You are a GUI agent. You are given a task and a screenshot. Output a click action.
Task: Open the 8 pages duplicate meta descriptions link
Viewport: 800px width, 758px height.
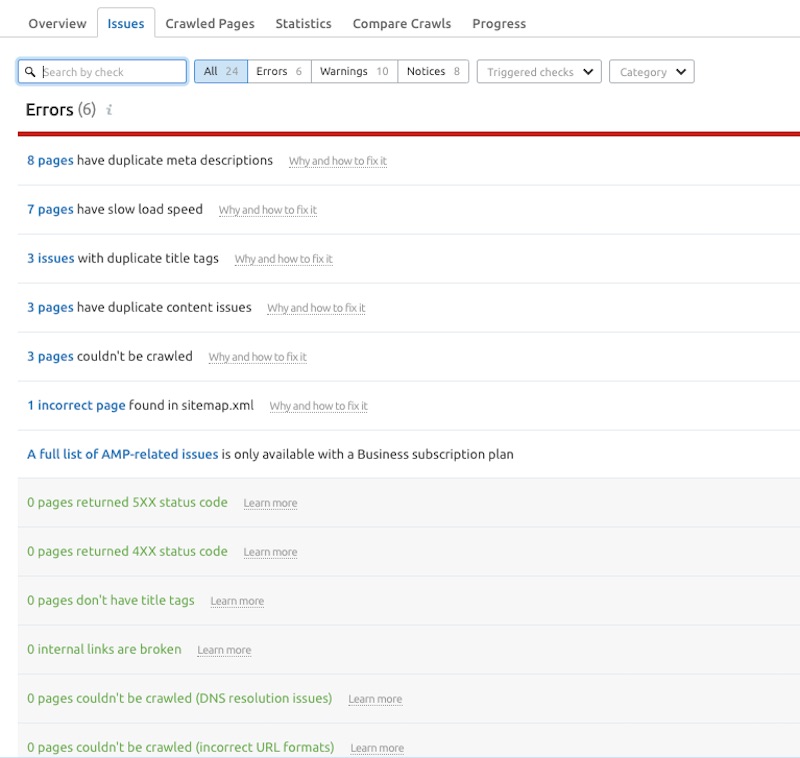(50, 160)
